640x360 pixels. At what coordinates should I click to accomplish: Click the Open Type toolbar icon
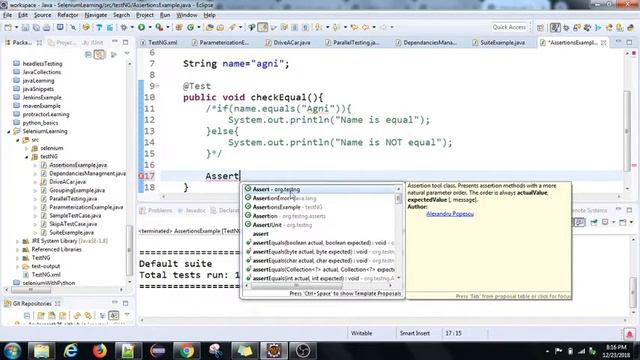coord(209,27)
